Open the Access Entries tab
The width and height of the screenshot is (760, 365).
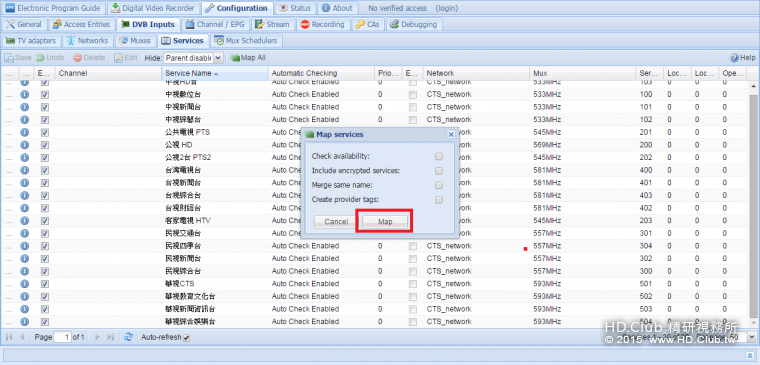pos(82,24)
